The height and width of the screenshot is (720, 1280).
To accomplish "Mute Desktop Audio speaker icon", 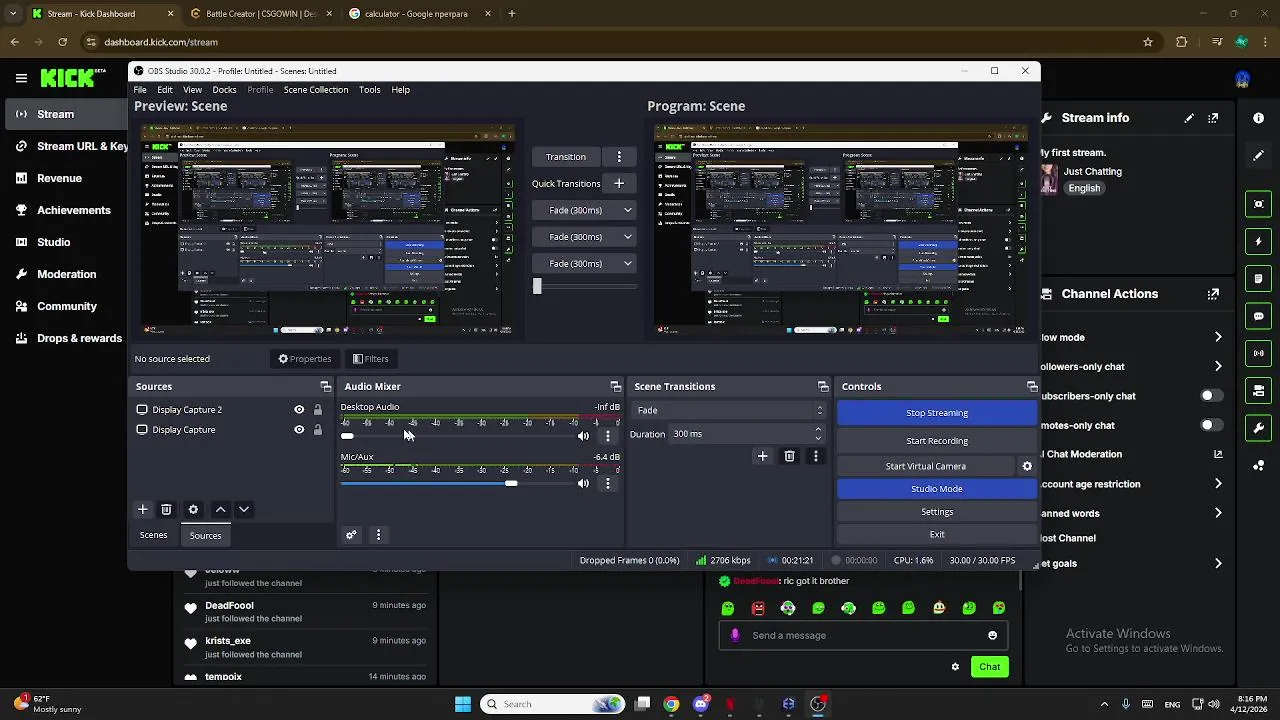I will click(583, 436).
